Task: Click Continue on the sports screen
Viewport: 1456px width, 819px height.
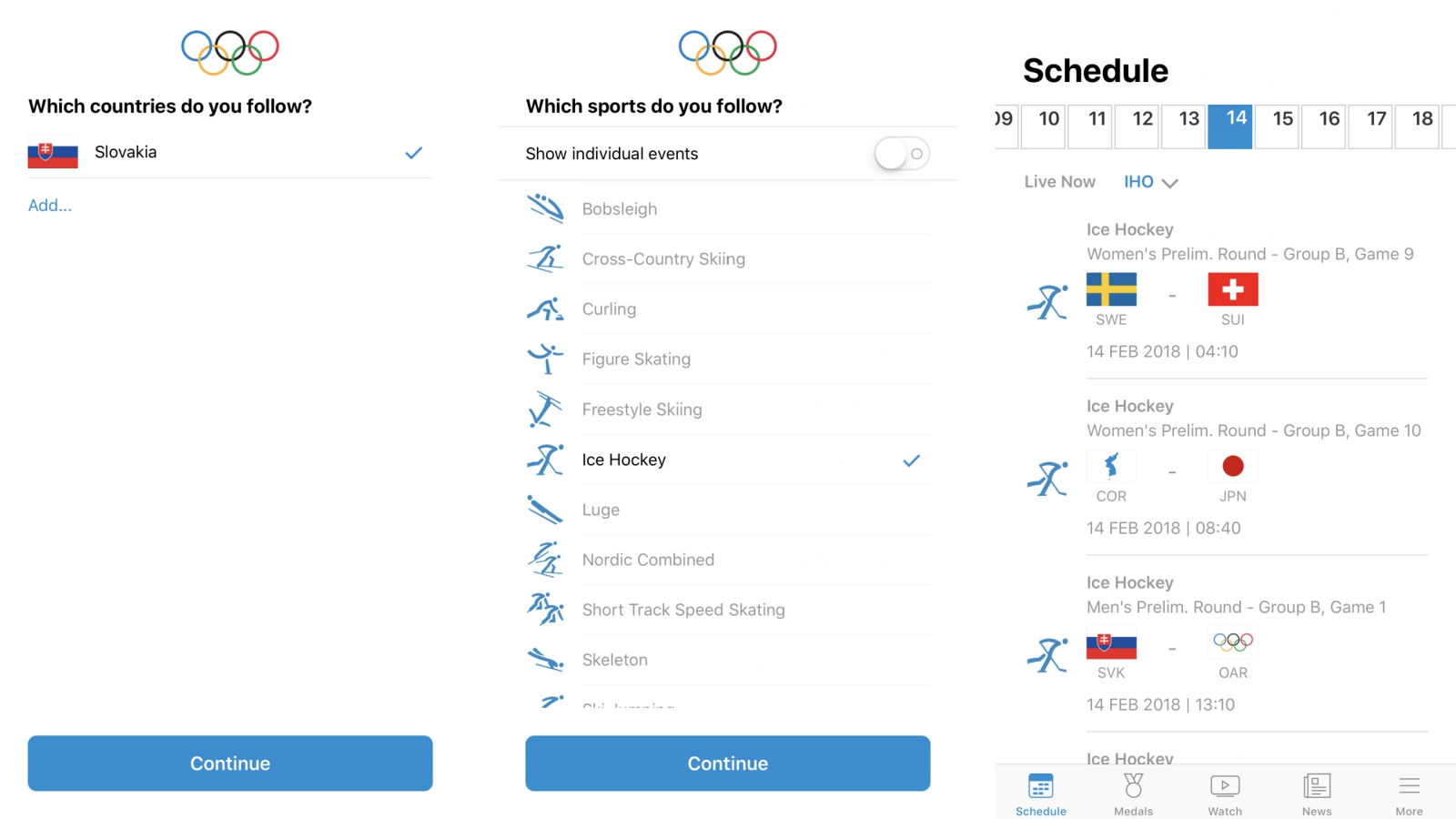Action: 728,763
